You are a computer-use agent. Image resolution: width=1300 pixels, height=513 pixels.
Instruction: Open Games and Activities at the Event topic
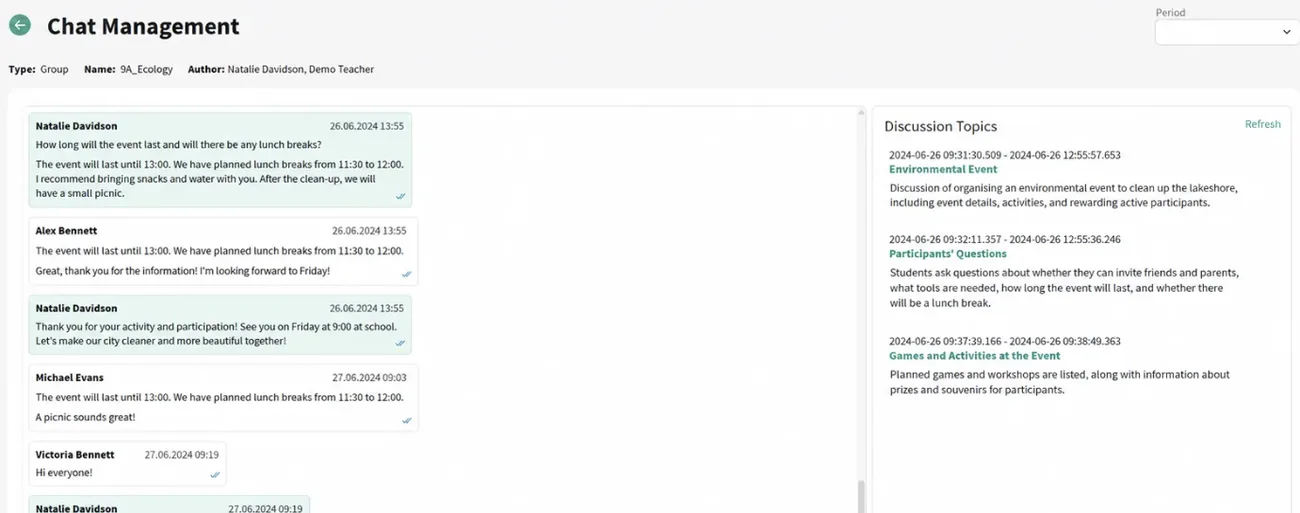click(x=974, y=356)
